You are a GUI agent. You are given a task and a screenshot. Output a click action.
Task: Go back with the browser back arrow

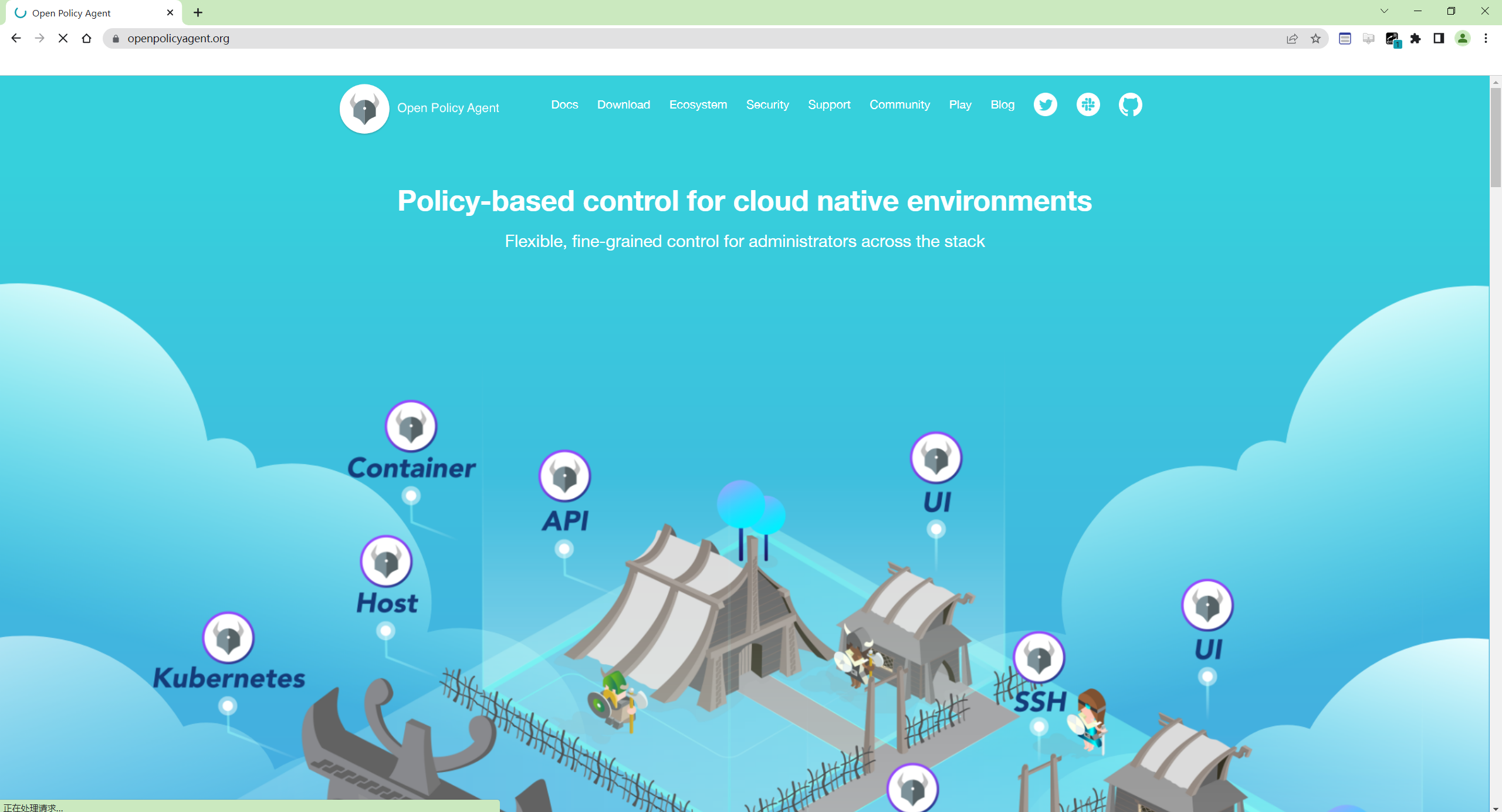click(16, 38)
